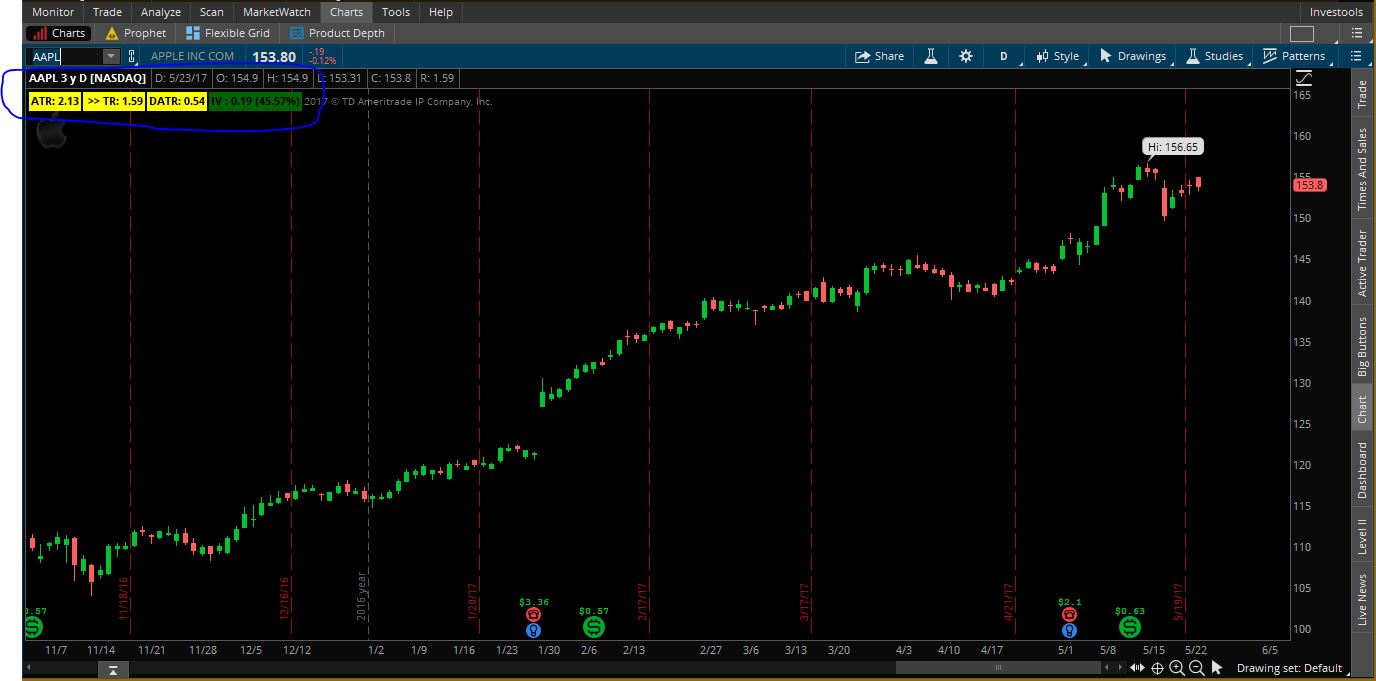Open the chart grid layout rectangle selector
Screen dimensions: 1376x681
pos(1301,34)
